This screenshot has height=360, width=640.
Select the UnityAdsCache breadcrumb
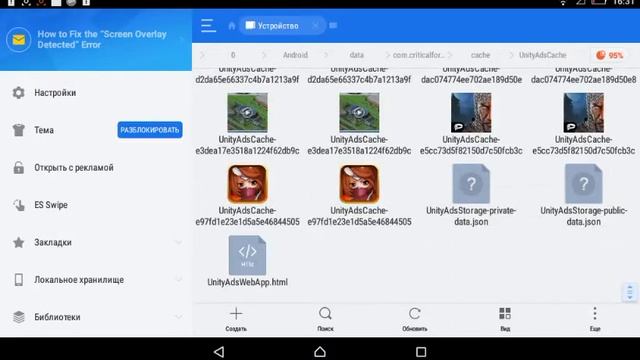click(542, 55)
